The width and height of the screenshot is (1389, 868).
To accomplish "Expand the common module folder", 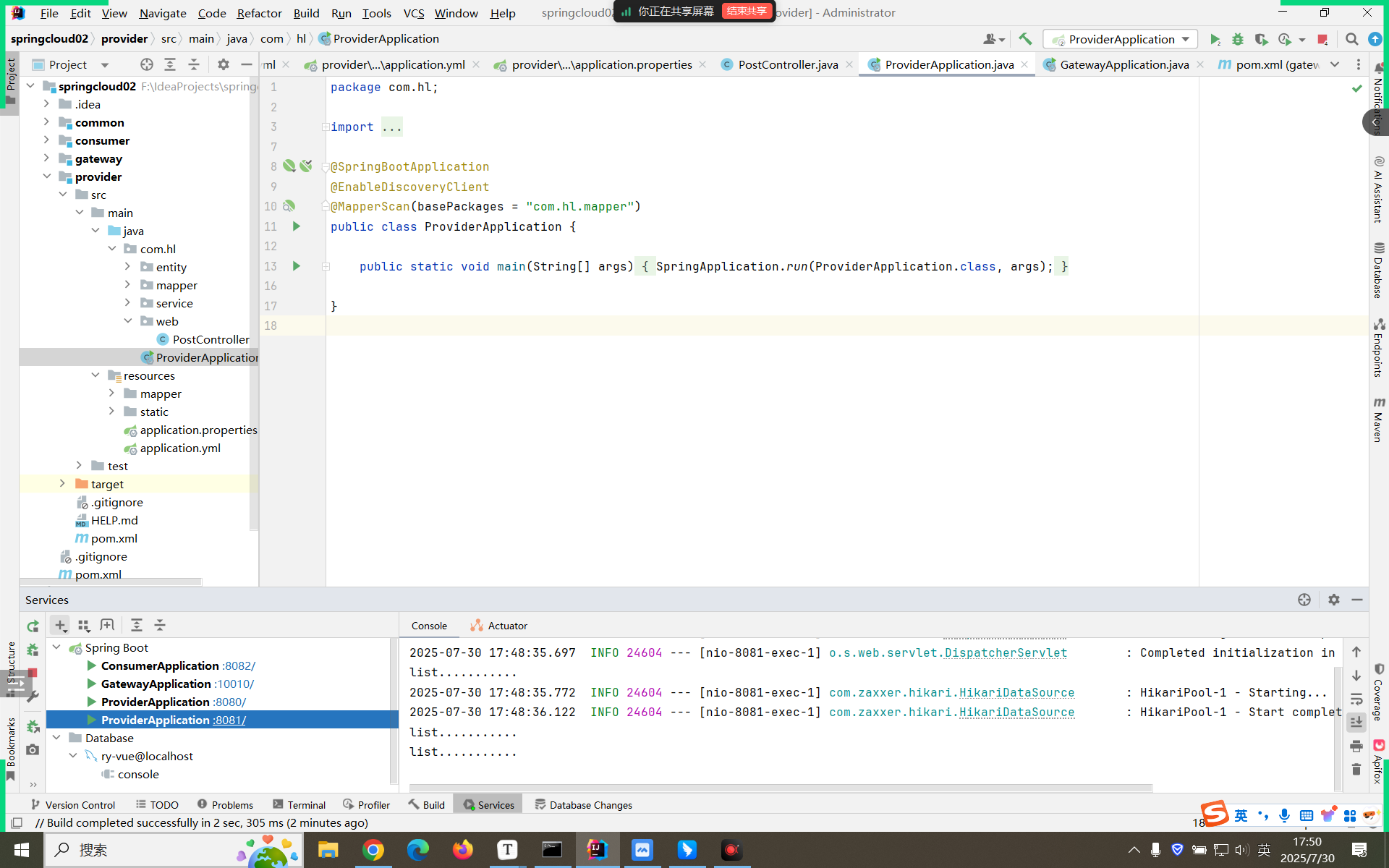I will pos(46,122).
